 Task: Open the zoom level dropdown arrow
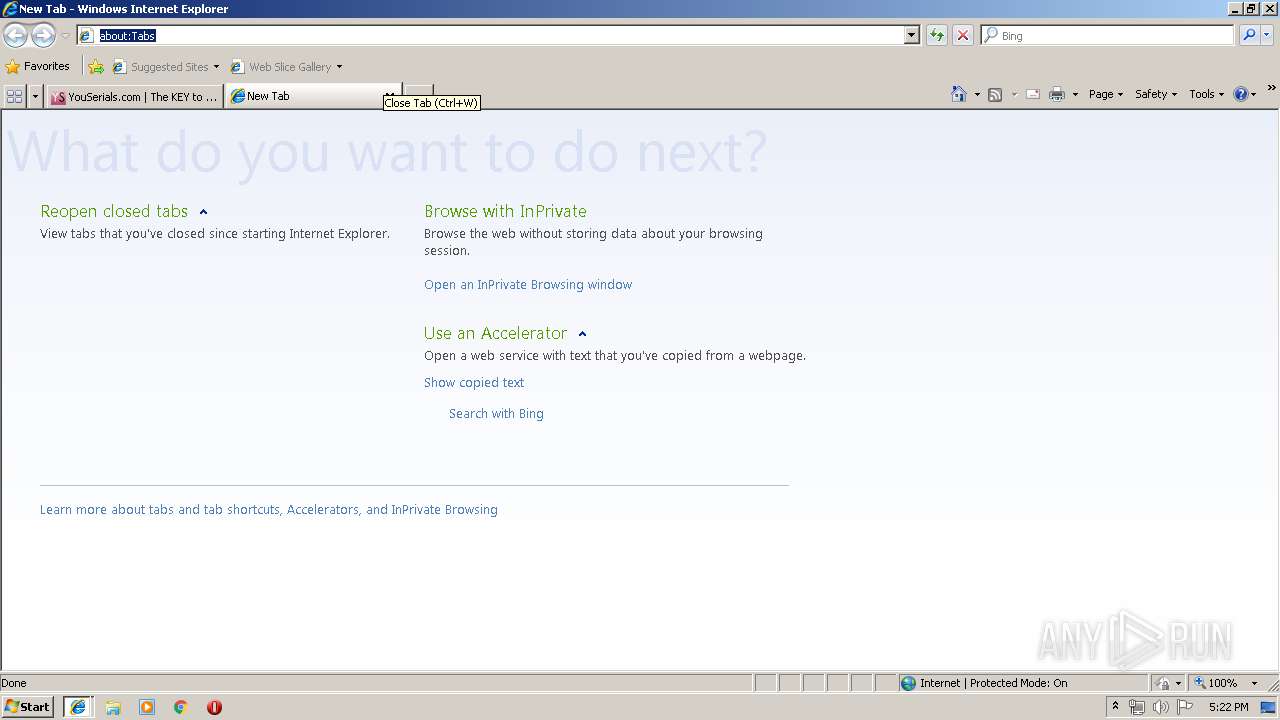pyautogui.click(x=1254, y=683)
